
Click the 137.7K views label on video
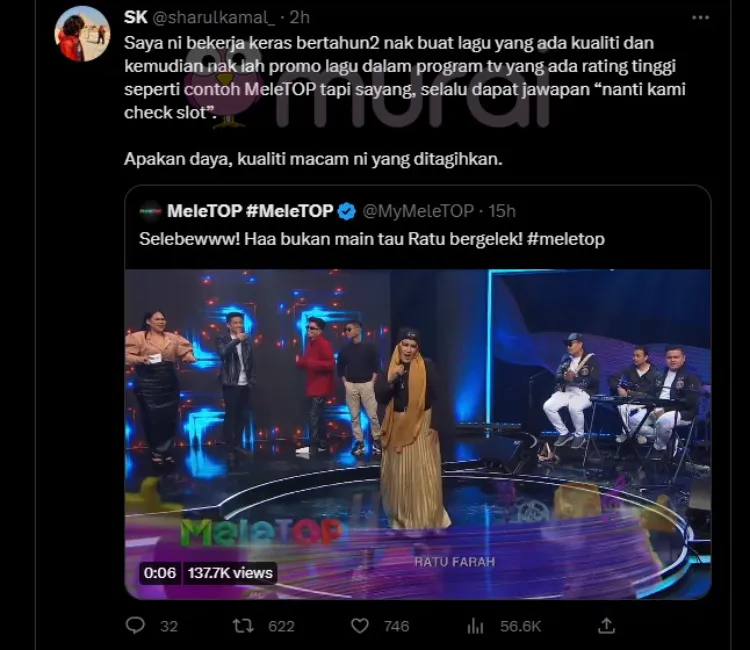pos(230,573)
